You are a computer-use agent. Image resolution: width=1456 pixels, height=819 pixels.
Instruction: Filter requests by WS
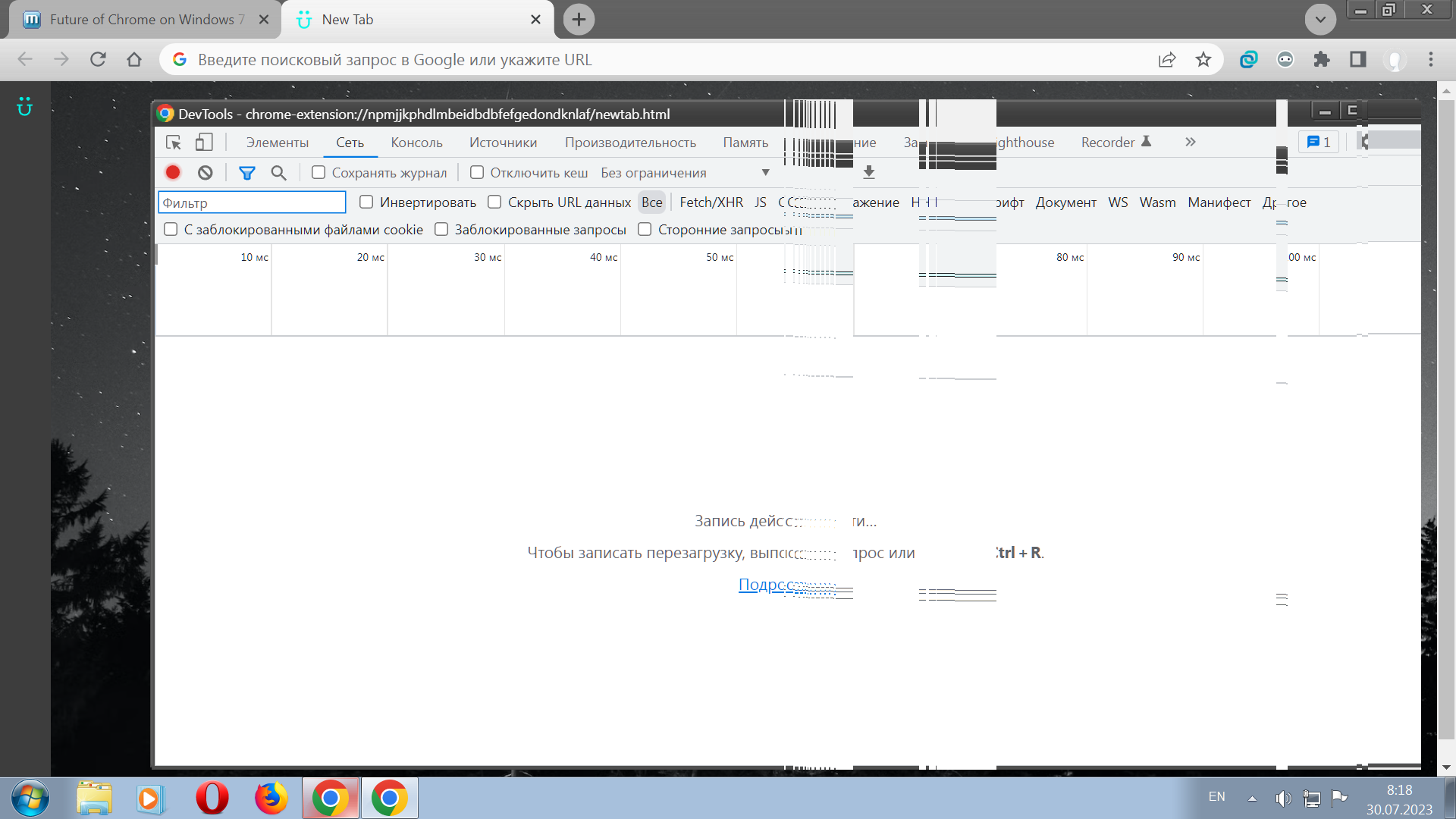pos(1118,202)
